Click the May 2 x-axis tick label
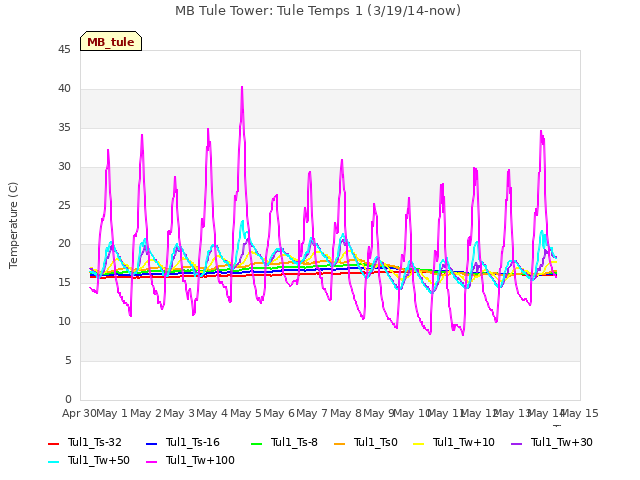 coord(146,413)
